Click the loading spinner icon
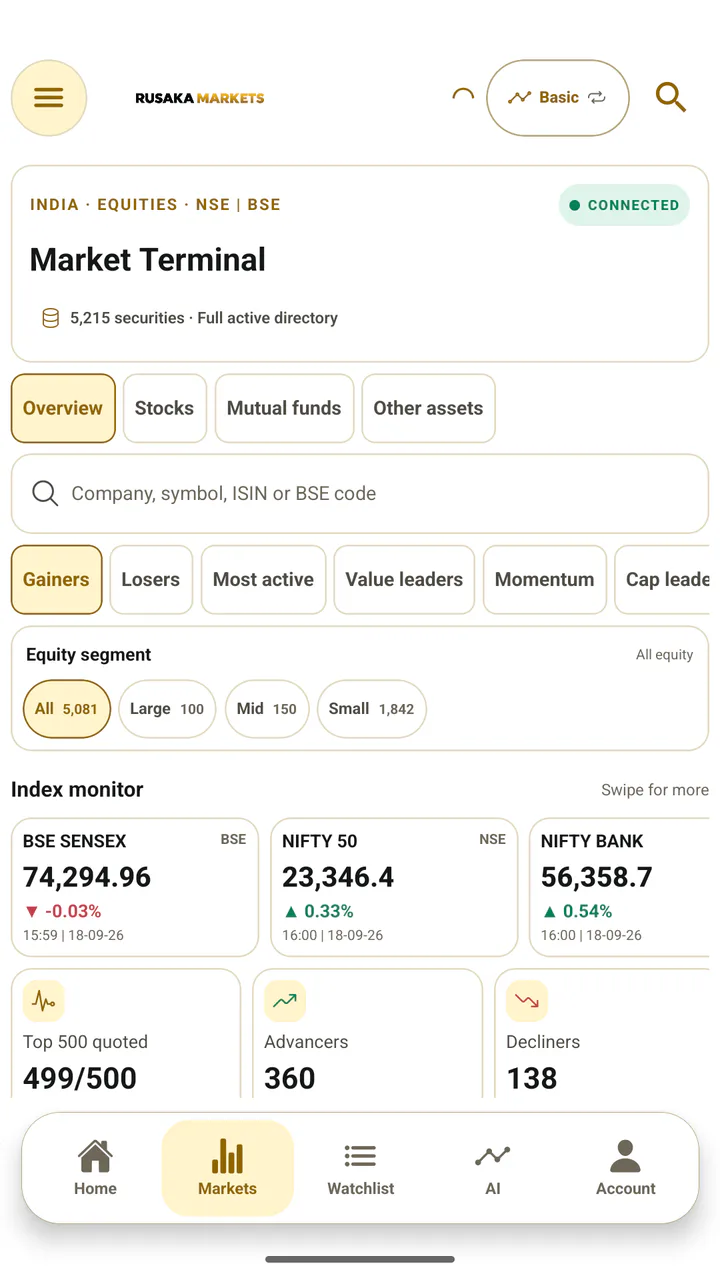 point(463,97)
